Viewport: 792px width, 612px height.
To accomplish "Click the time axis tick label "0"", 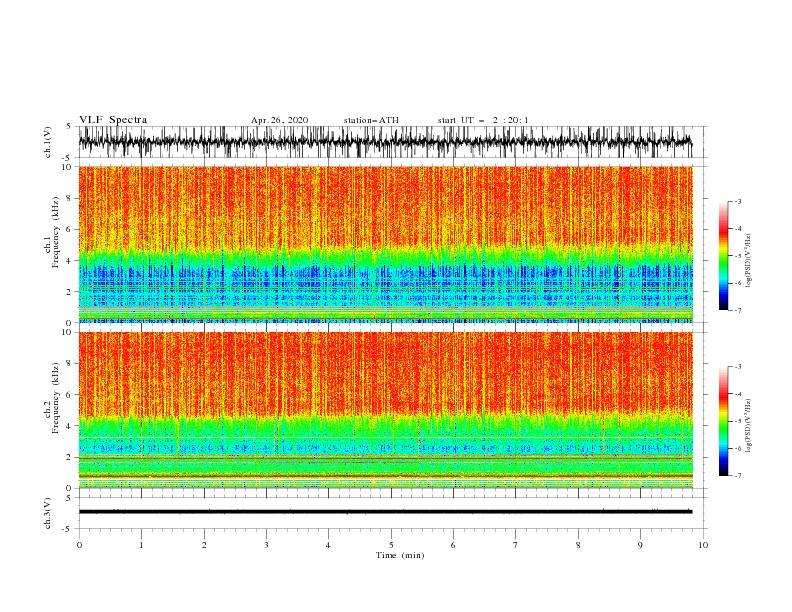I will (x=79, y=545).
